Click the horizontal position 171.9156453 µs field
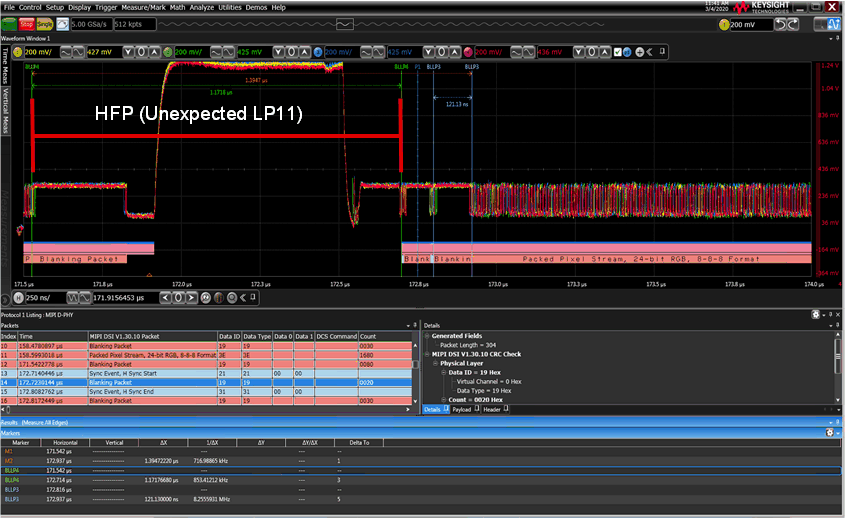The width and height of the screenshot is (845, 518). tap(118, 298)
